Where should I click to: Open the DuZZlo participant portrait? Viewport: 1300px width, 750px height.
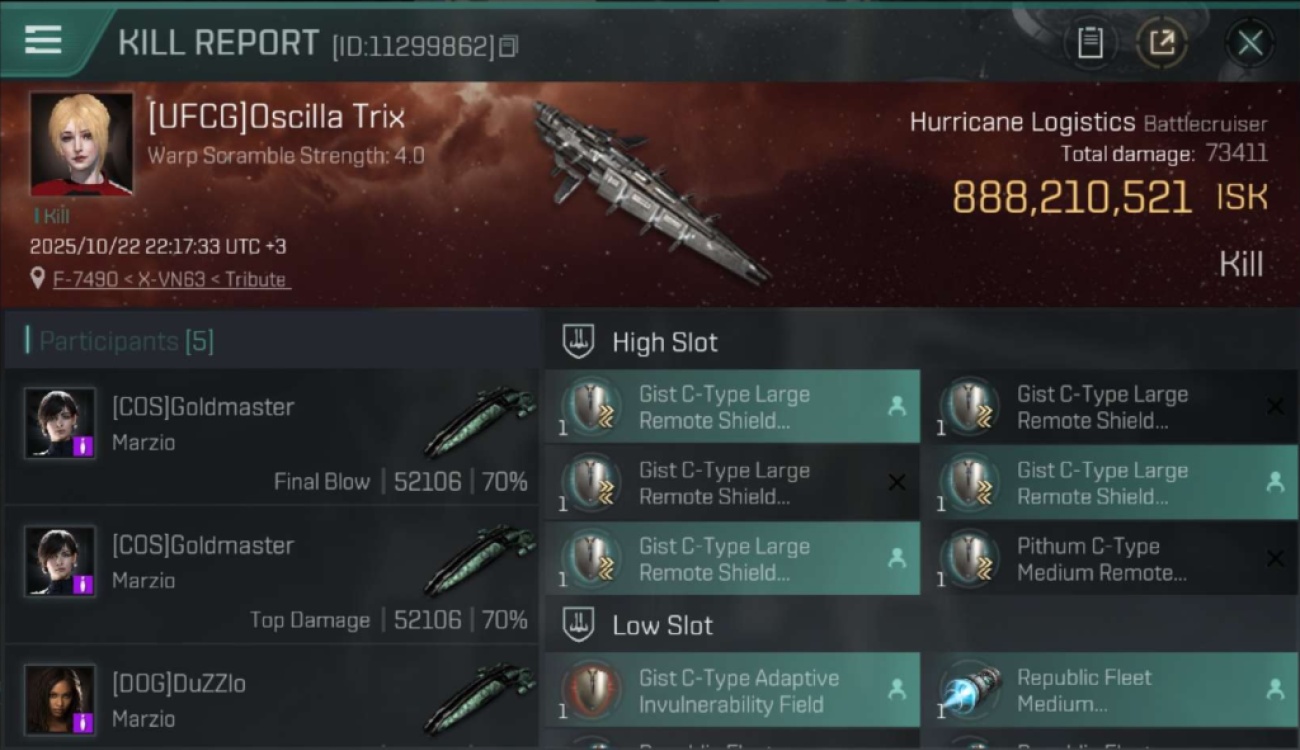point(60,699)
